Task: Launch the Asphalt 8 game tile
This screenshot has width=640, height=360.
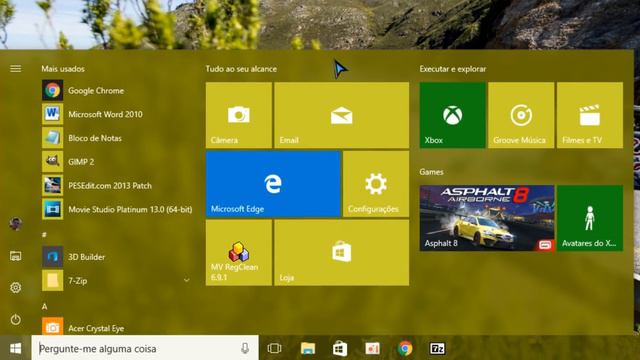Action: pos(487,218)
